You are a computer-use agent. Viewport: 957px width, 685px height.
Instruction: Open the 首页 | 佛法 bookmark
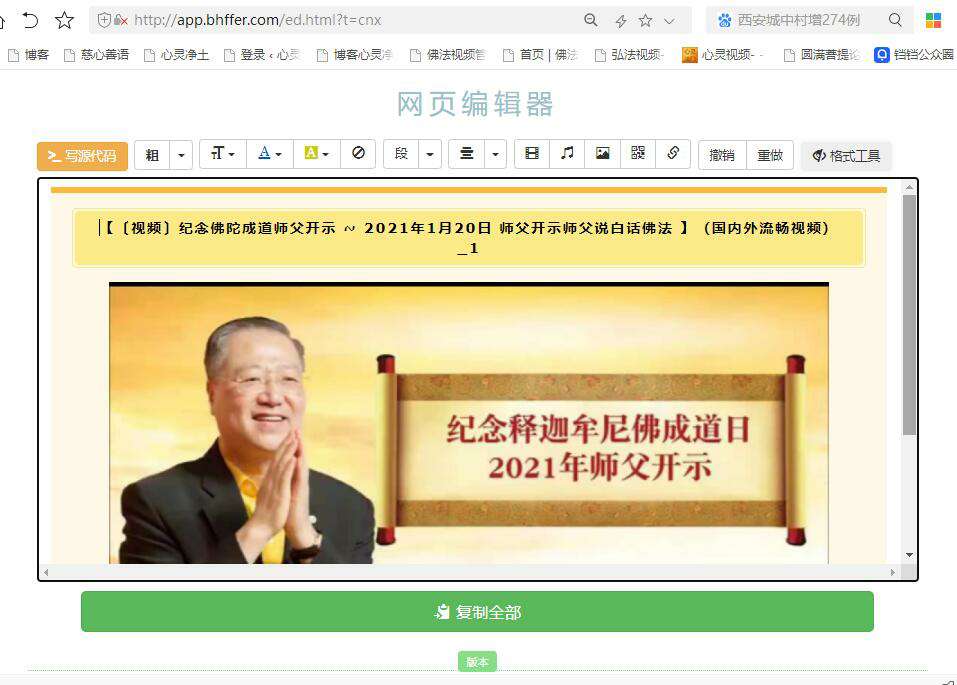coord(541,55)
